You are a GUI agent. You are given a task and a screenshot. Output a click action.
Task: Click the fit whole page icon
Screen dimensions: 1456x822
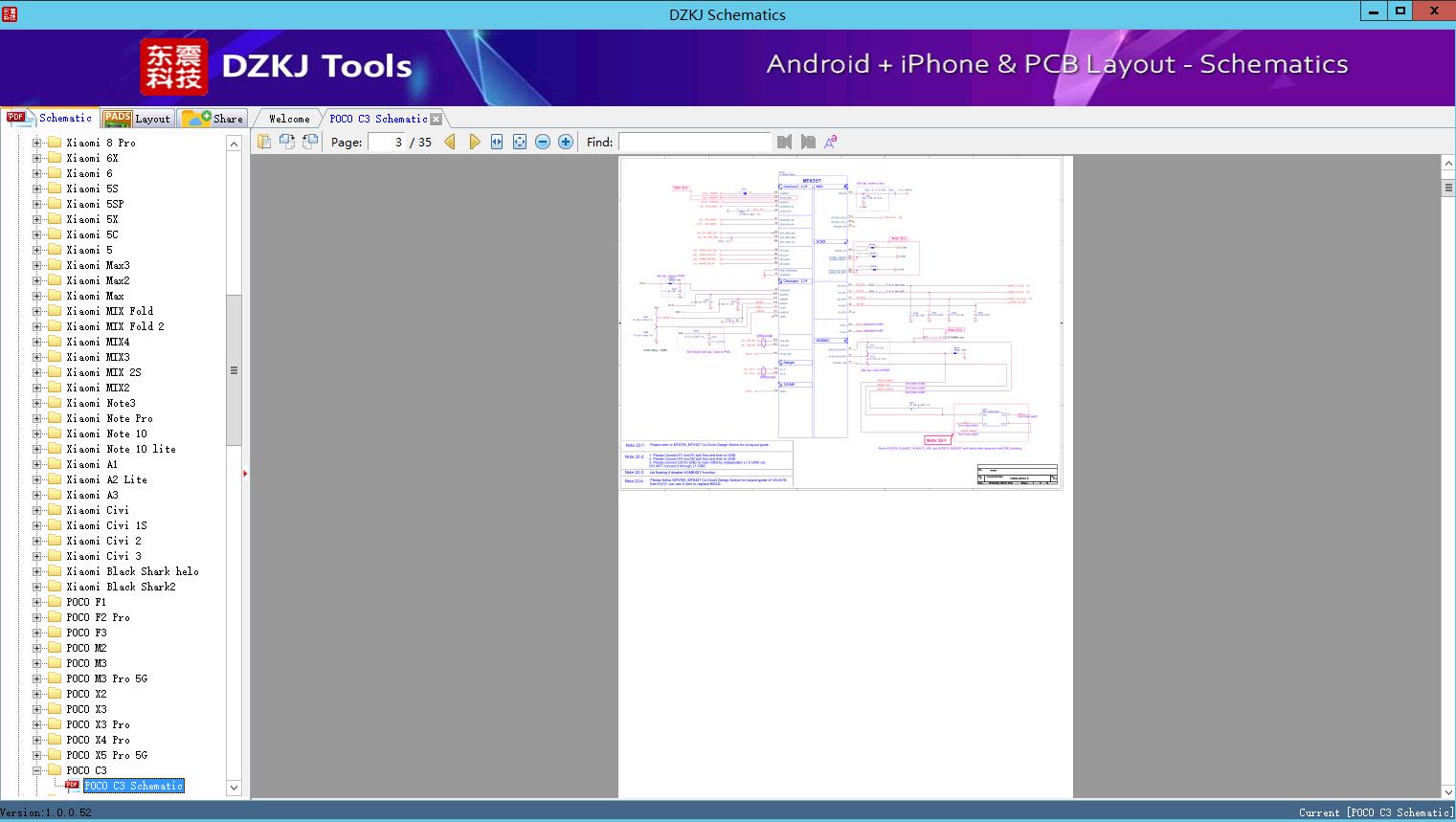520,142
